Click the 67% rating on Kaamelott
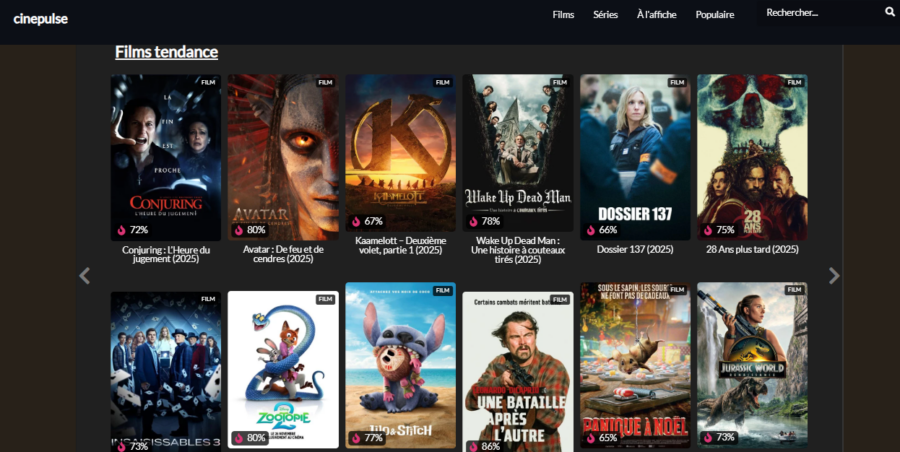Image resolution: width=900 pixels, height=452 pixels. click(374, 222)
